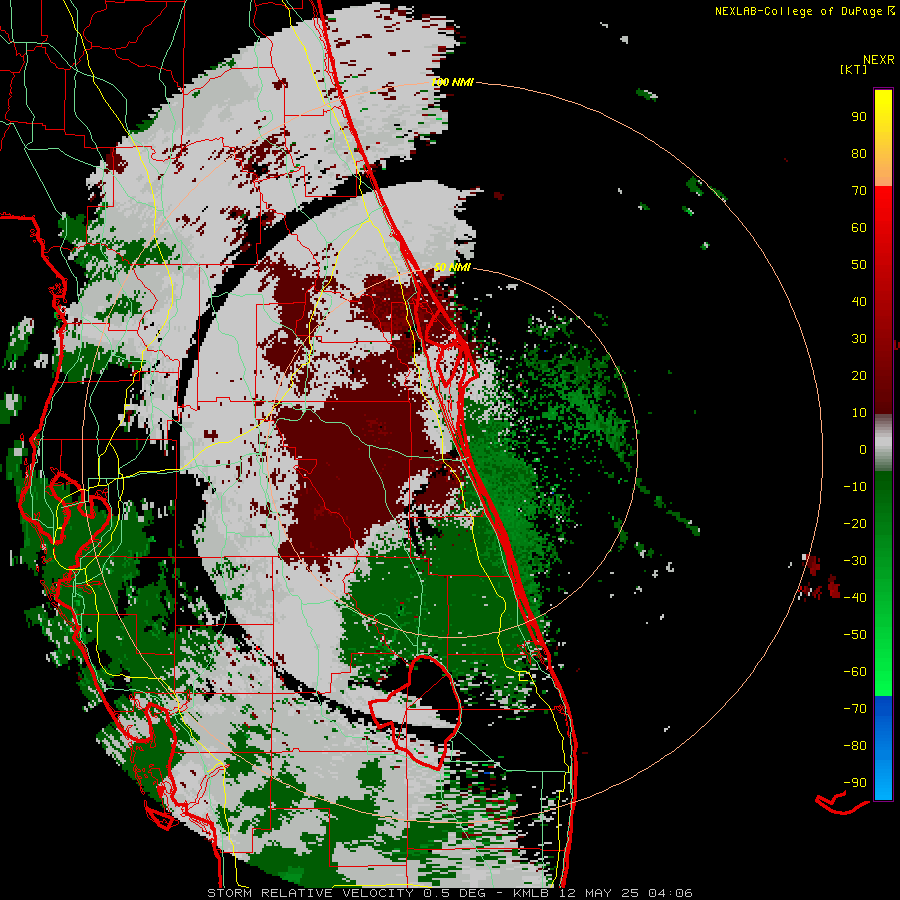The width and height of the screenshot is (900, 900).
Task: Click the 12 MAY 25 date text
Action: (599, 893)
